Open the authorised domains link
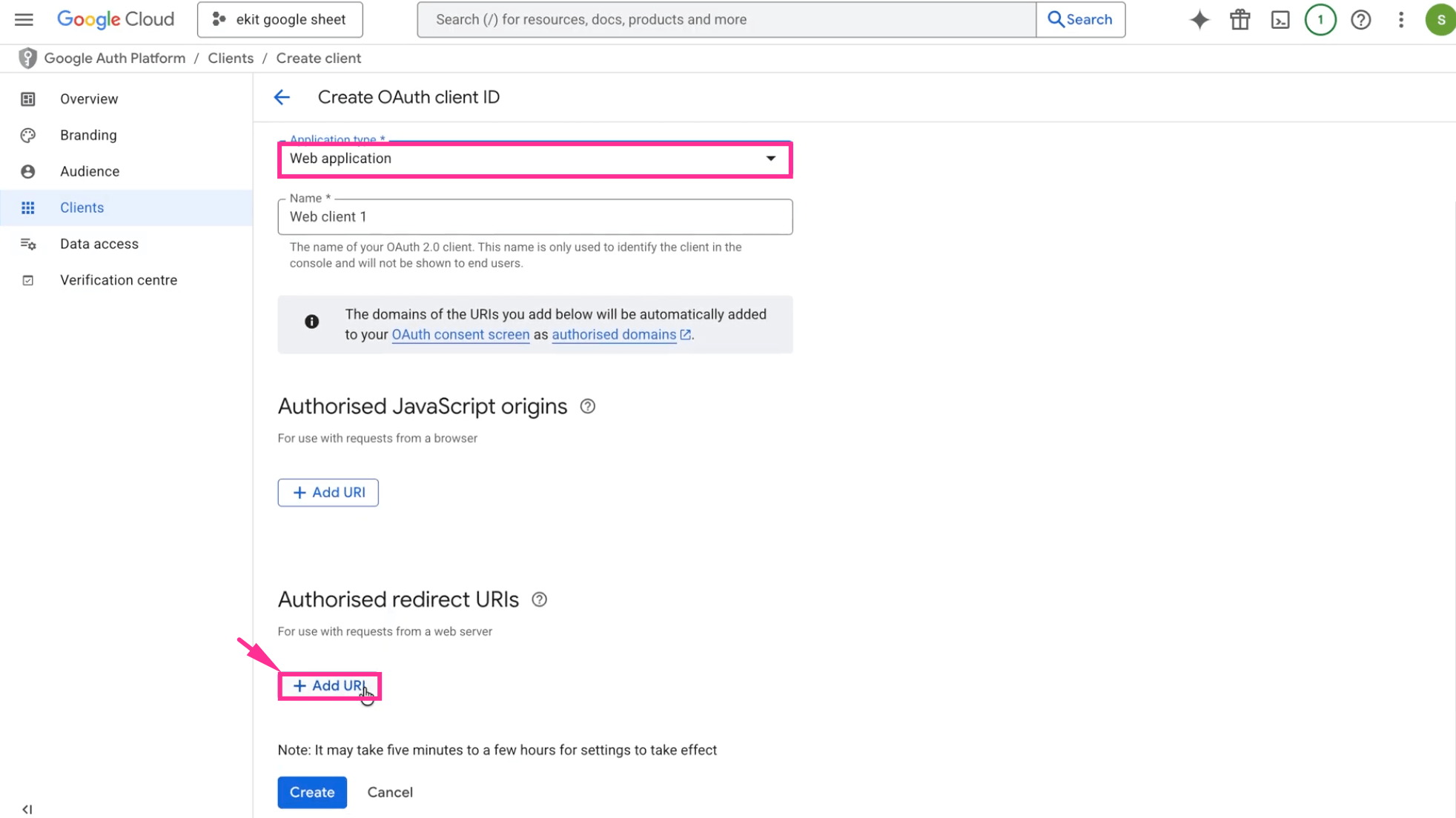Screen dimensions: 1456x818 (x=621, y=335)
